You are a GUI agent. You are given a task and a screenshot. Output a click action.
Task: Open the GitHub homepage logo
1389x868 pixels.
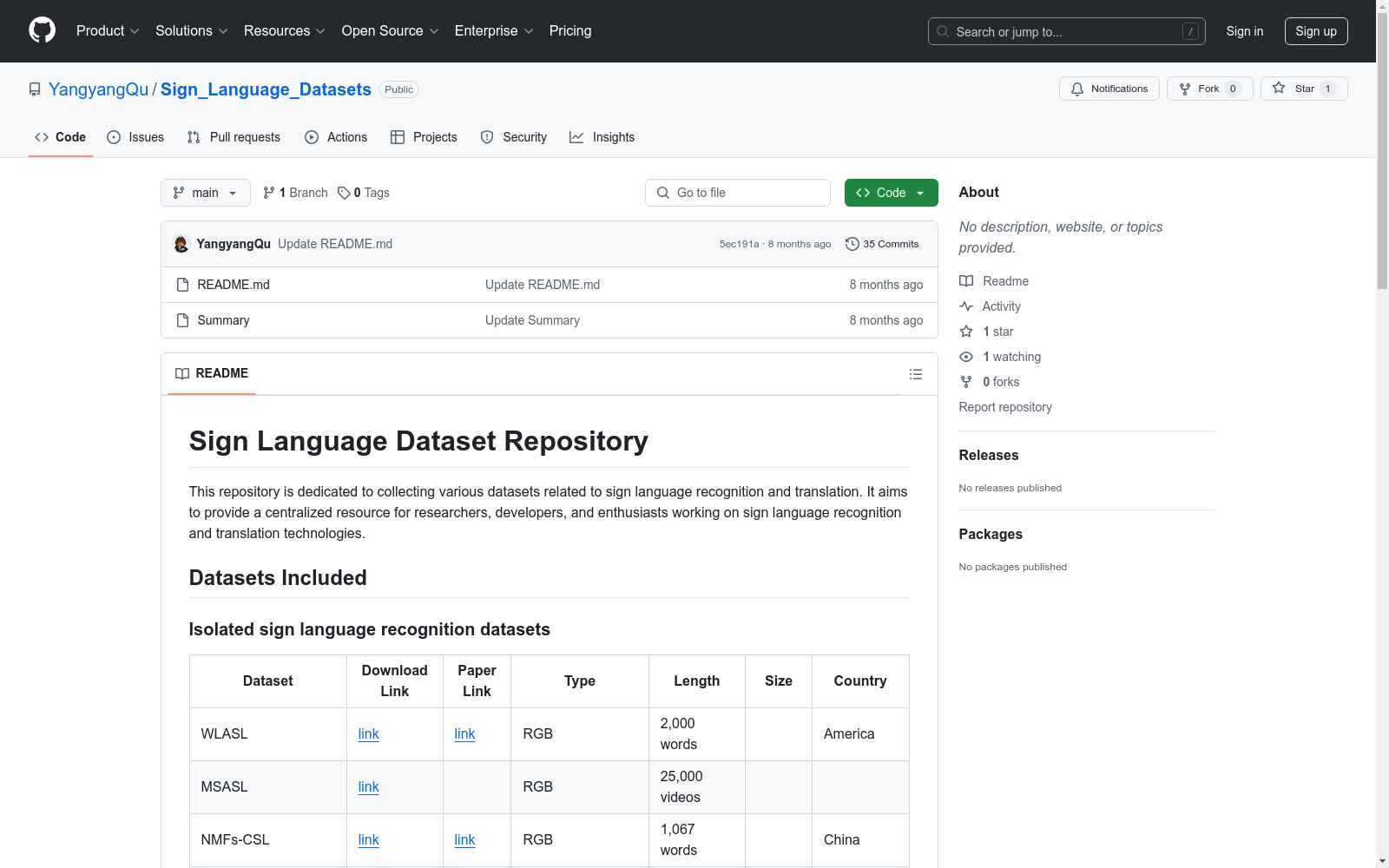pyautogui.click(x=42, y=30)
